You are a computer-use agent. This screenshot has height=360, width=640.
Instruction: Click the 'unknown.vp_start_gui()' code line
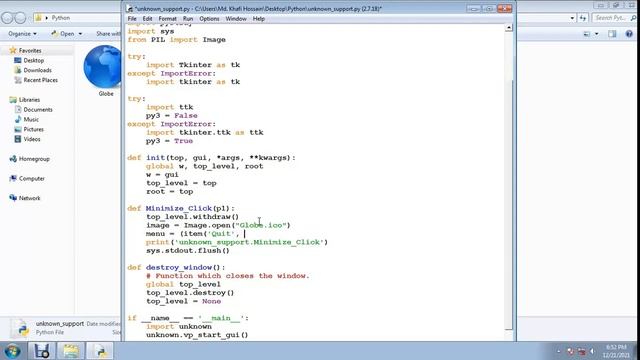click(x=197, y=335)
